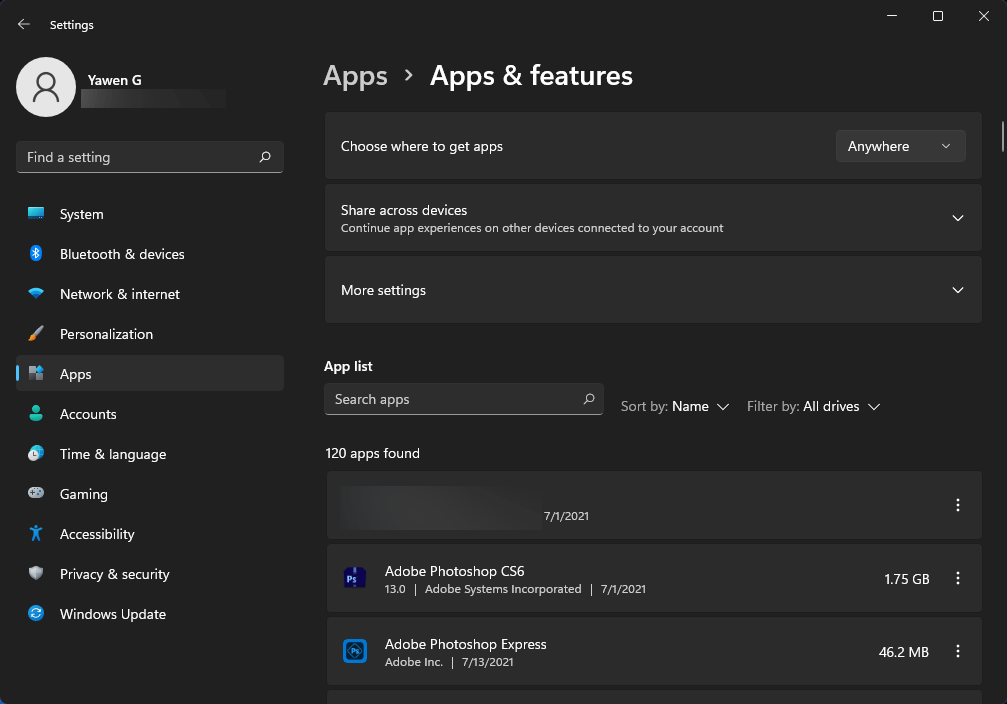
Task: Open more options for the 7/1/2021 blurred app
Action: pos(958,505)
